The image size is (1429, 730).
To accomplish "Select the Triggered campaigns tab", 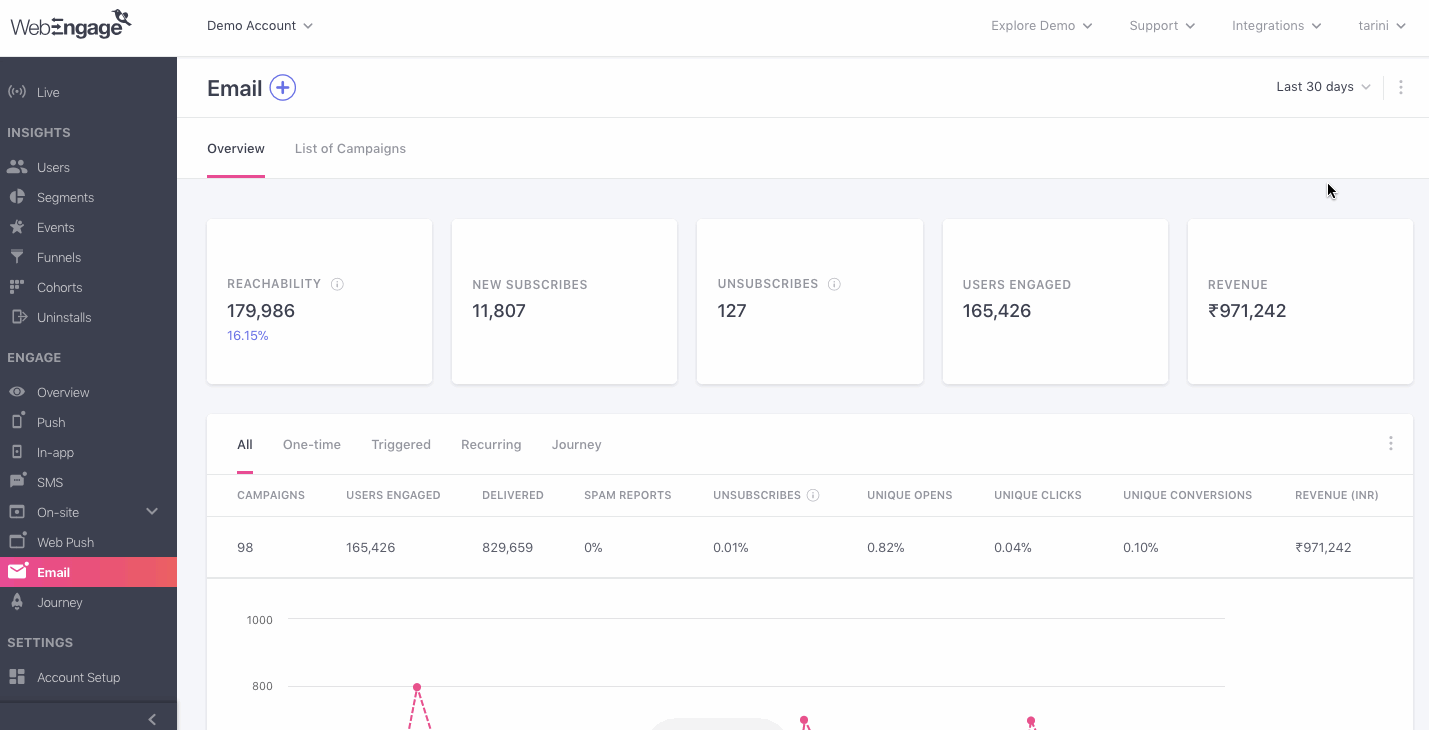I will click(x=401, y=445).
